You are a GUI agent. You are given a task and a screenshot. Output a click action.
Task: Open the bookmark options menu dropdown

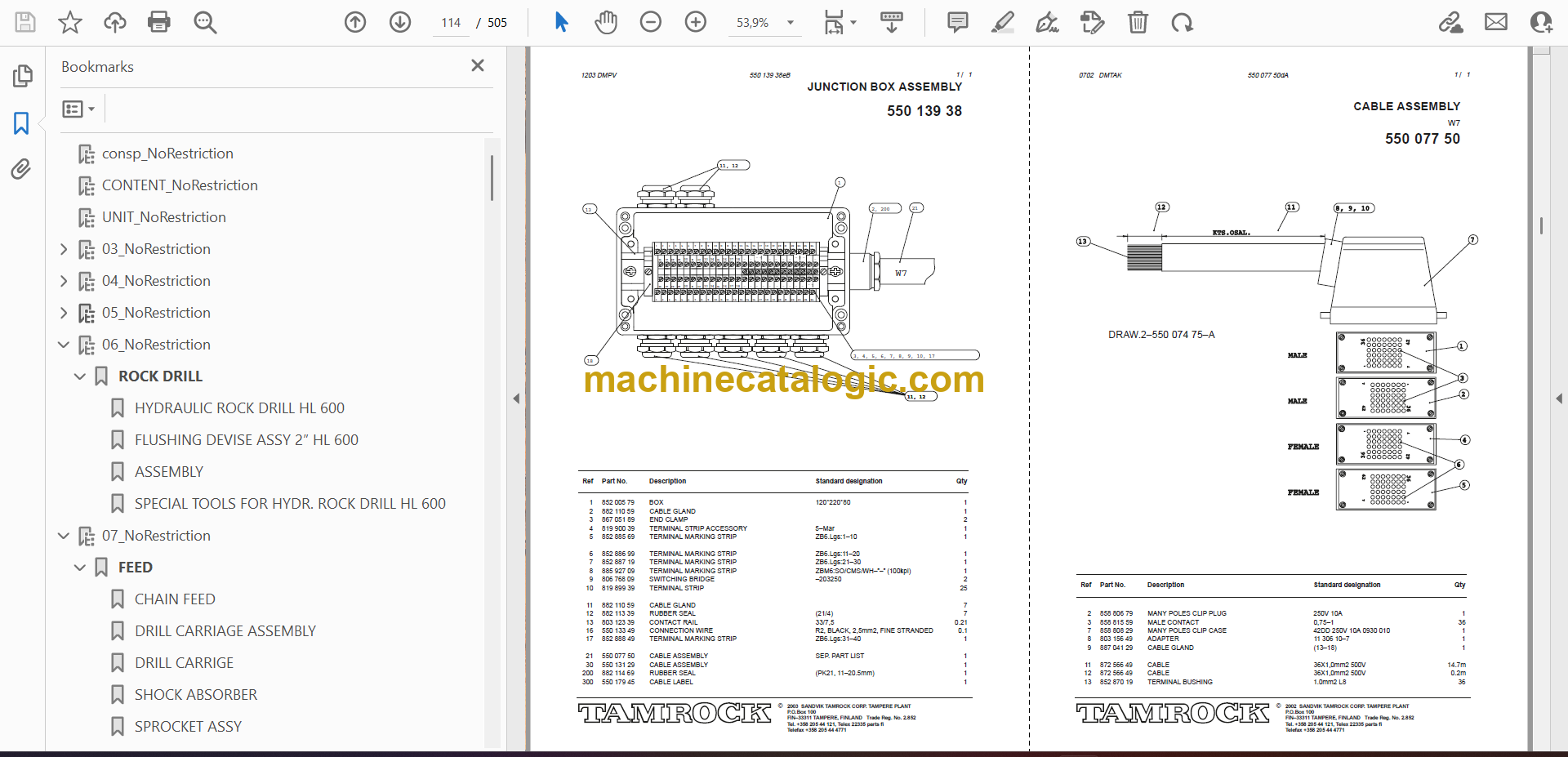[x=79, y=109]
